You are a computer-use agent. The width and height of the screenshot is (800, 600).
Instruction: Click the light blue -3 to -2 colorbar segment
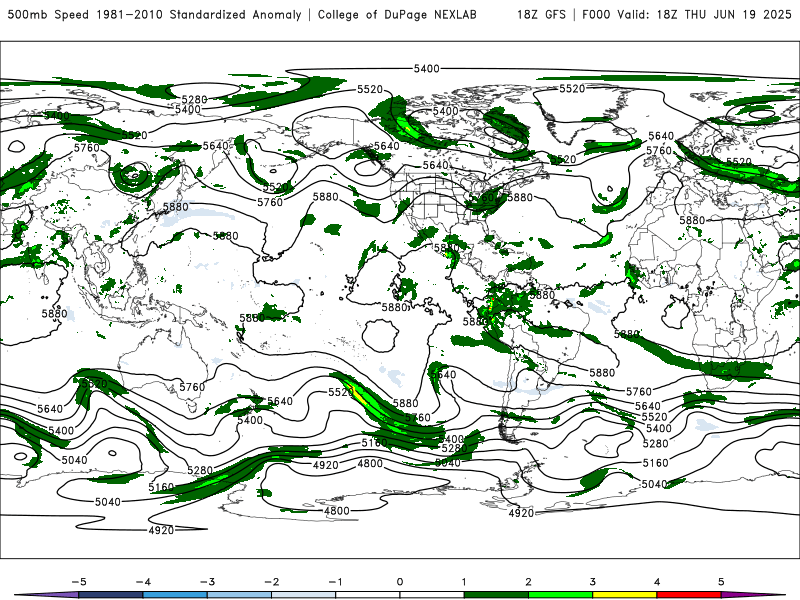point(239,595)
